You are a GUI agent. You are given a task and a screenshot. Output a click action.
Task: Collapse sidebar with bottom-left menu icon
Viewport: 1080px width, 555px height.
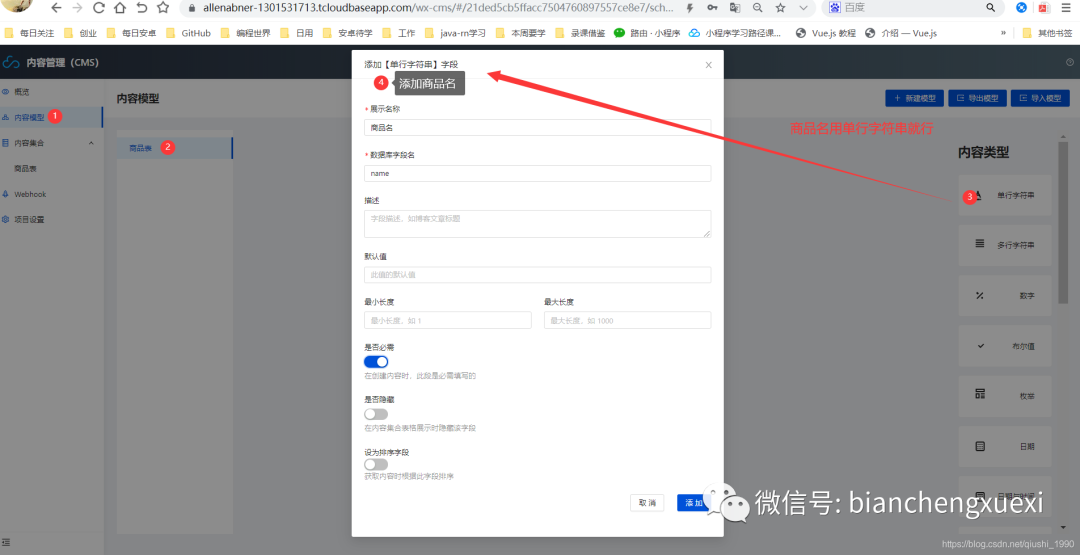pos(6,543)
